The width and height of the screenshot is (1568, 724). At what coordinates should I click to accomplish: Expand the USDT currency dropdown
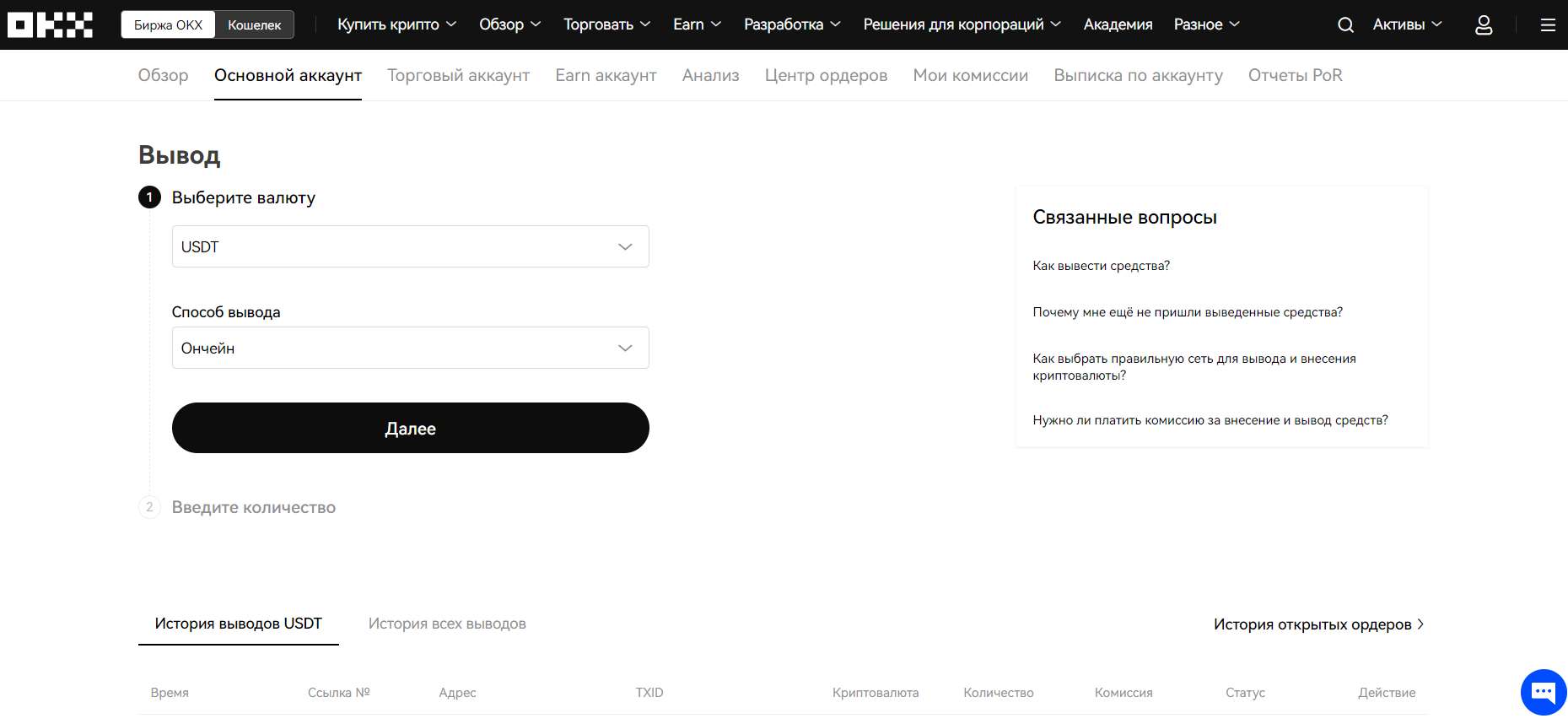[x=410, y=246]
